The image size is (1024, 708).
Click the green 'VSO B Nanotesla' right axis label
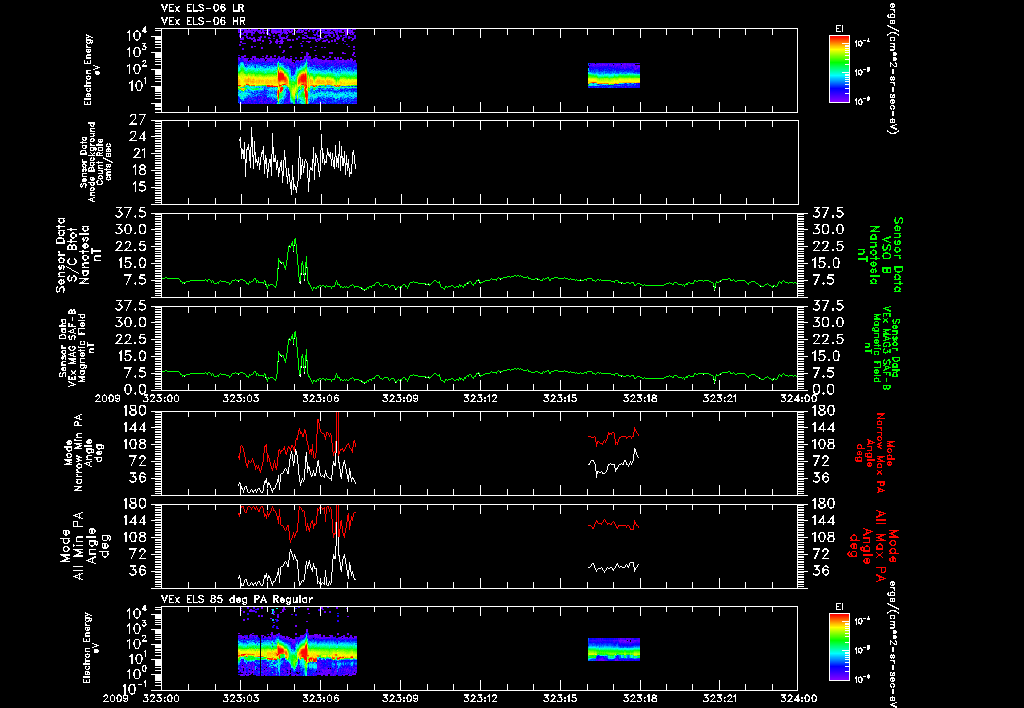(879, 255)
